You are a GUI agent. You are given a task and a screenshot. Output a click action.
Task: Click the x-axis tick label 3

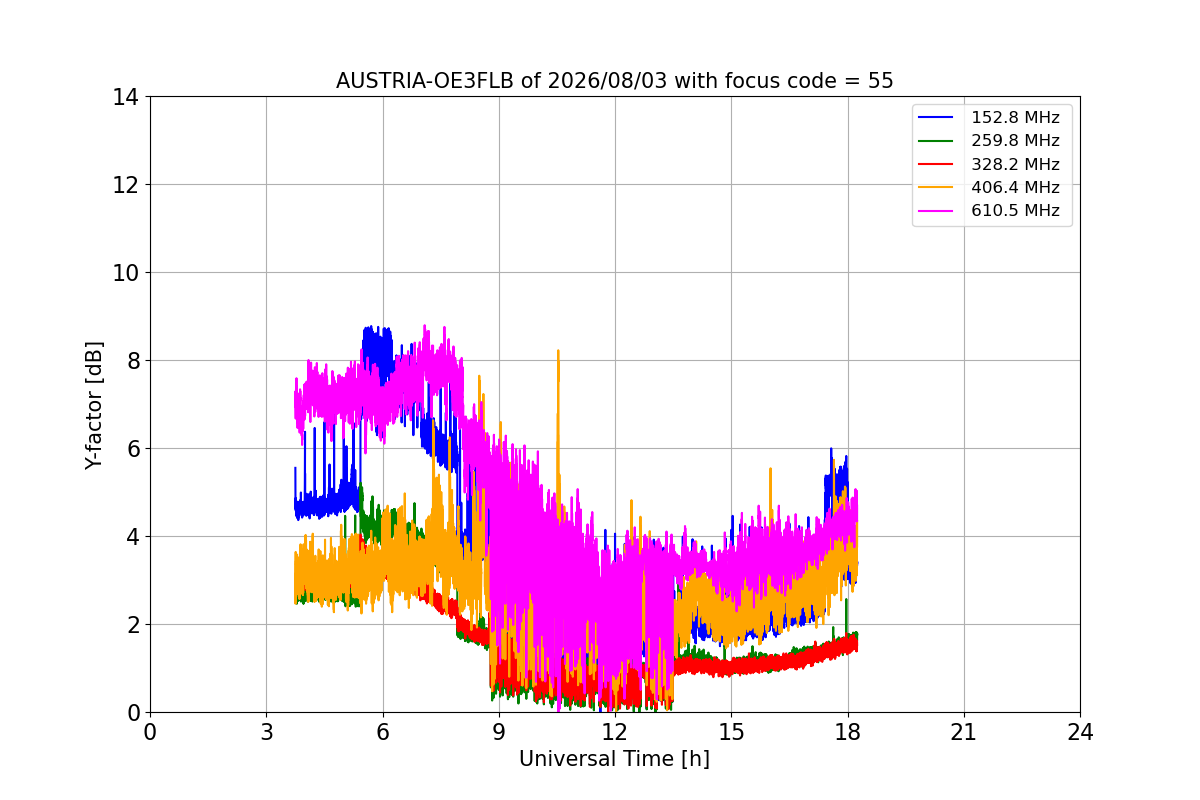pyautogui.click(x=266, y=732)
